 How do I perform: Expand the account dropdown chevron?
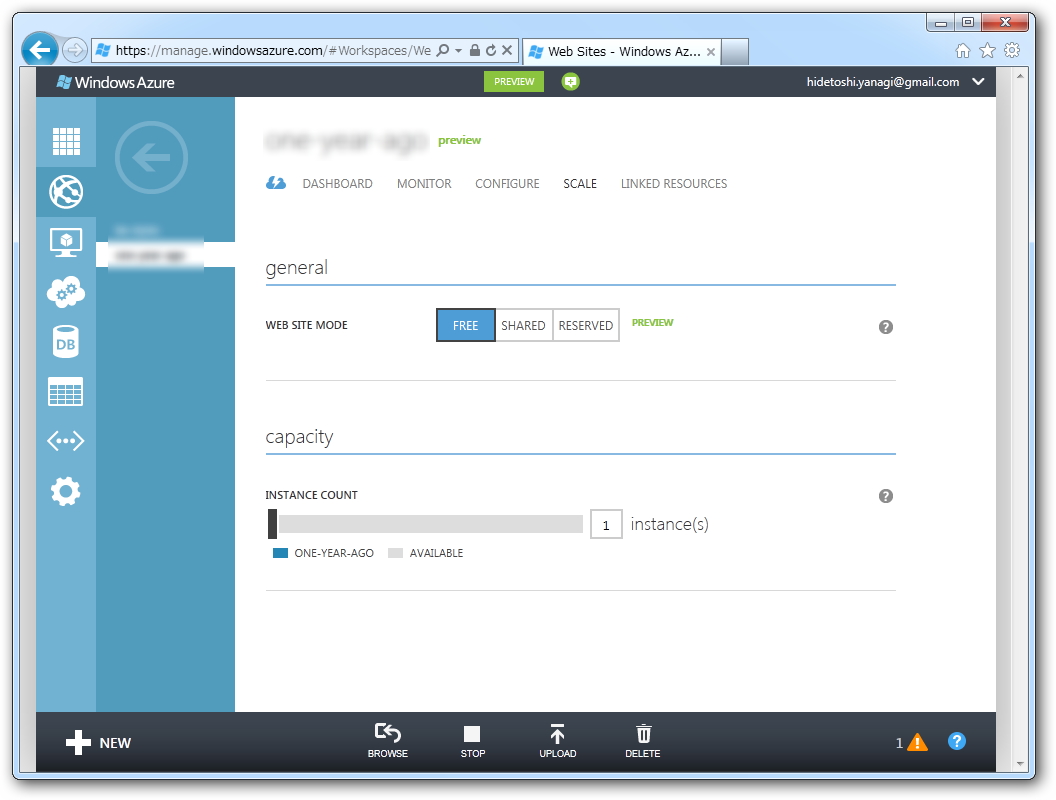[979, 81]
